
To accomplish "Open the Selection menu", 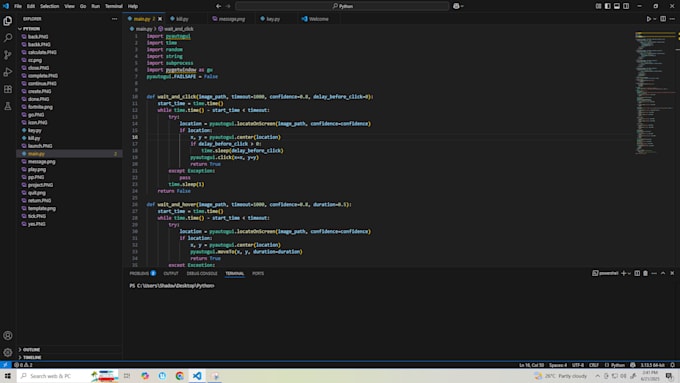I will [49, 6].
